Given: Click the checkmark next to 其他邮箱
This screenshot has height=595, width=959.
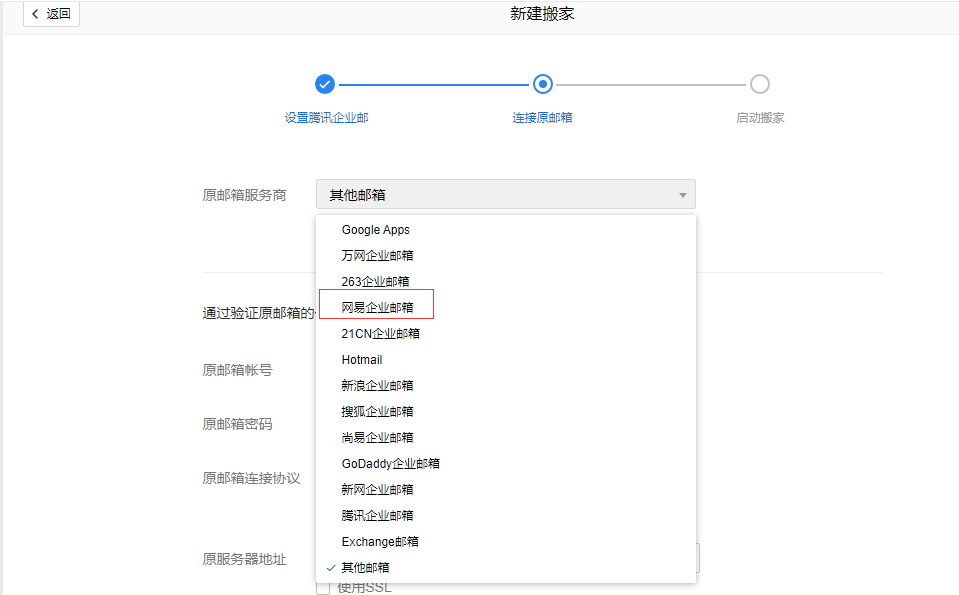Looking at the screenshot, I should pos(330,567).
